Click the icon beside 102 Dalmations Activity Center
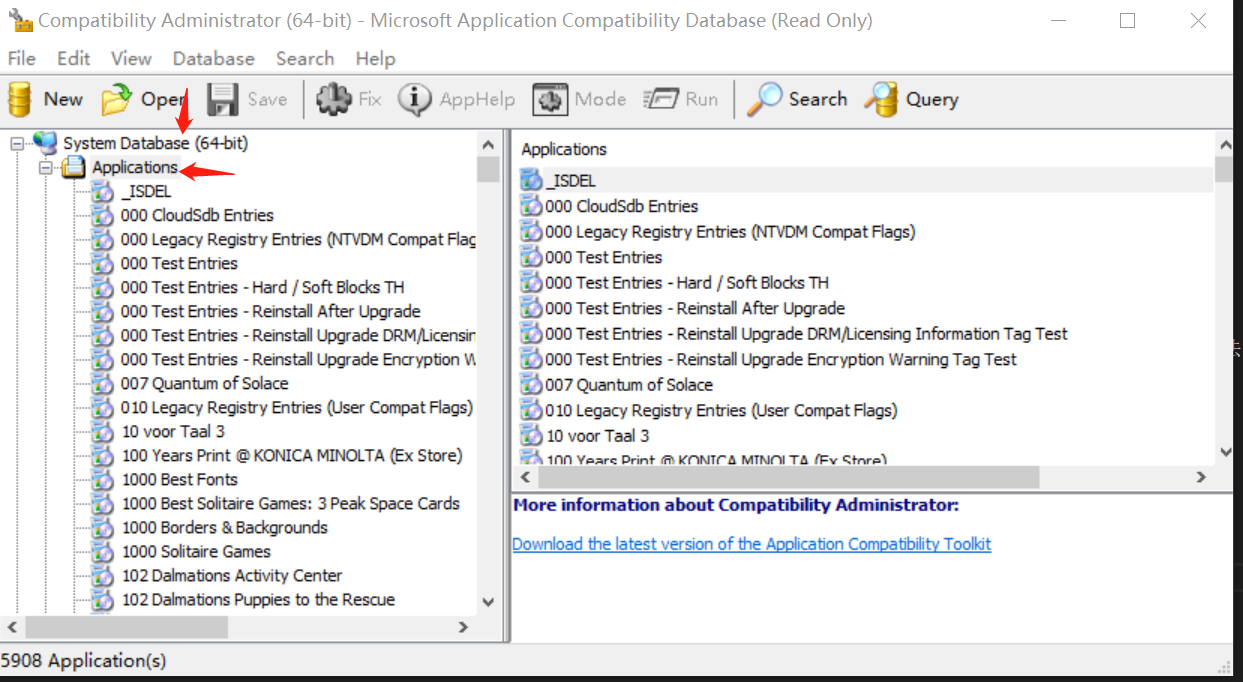 click(x=103, y=575)
